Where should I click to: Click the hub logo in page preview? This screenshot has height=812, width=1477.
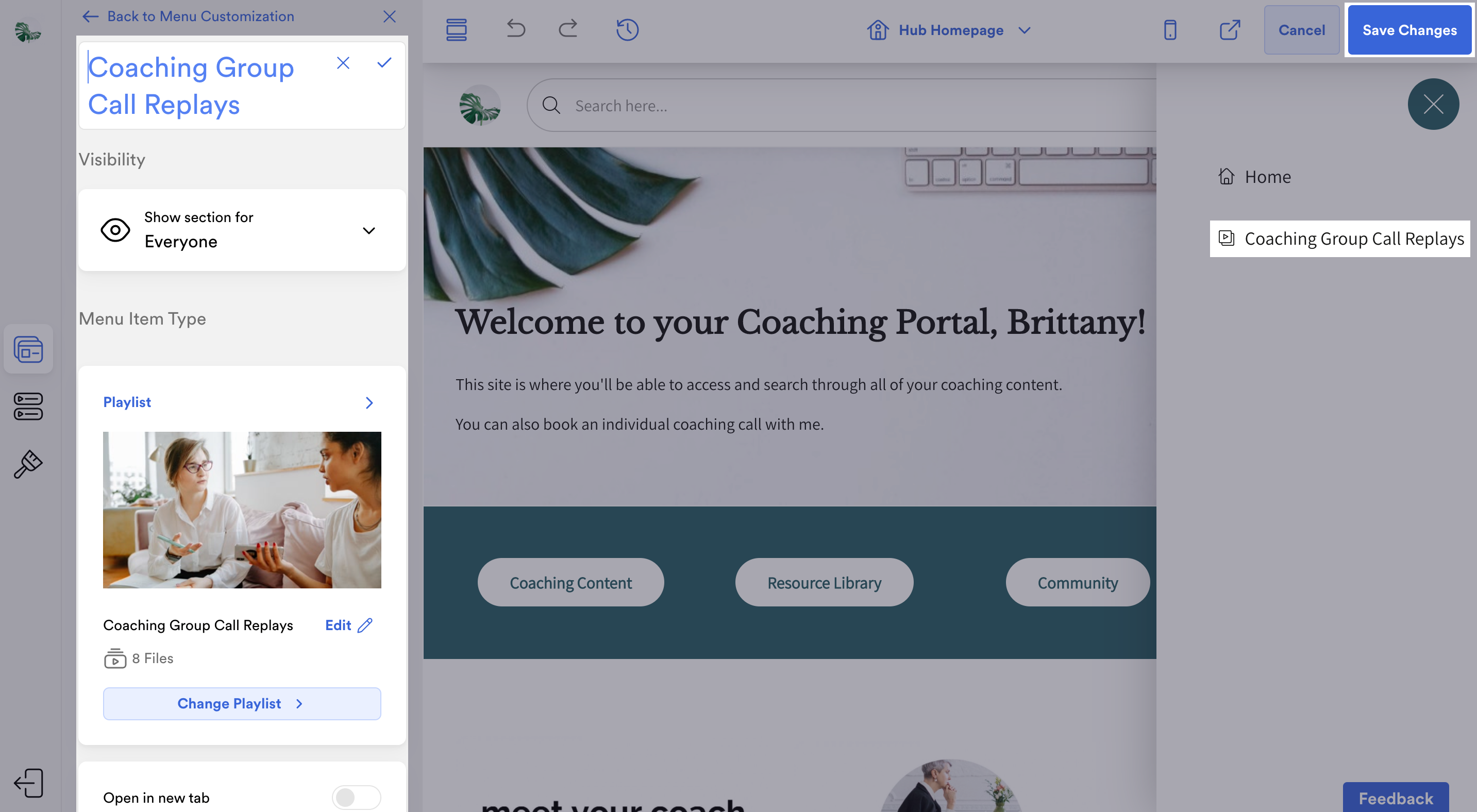point(480,106)
